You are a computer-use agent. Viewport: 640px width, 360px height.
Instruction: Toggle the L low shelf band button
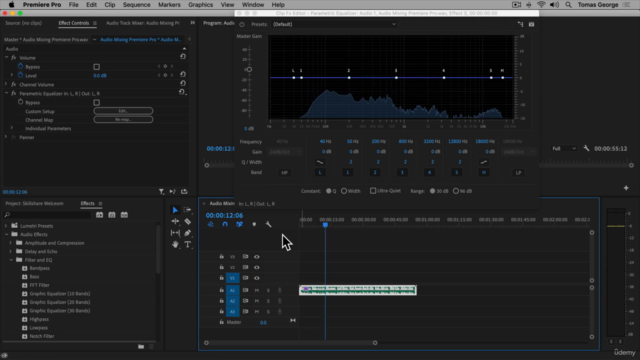point(320,173)
